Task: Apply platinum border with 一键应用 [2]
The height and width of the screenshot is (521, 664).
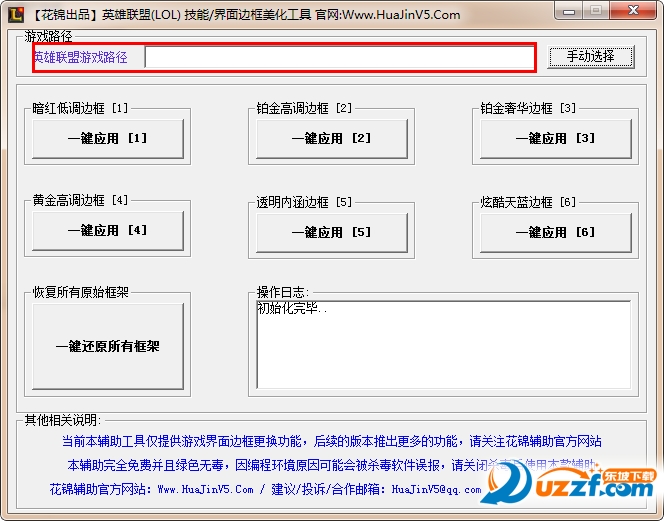Action: point(332,139)
